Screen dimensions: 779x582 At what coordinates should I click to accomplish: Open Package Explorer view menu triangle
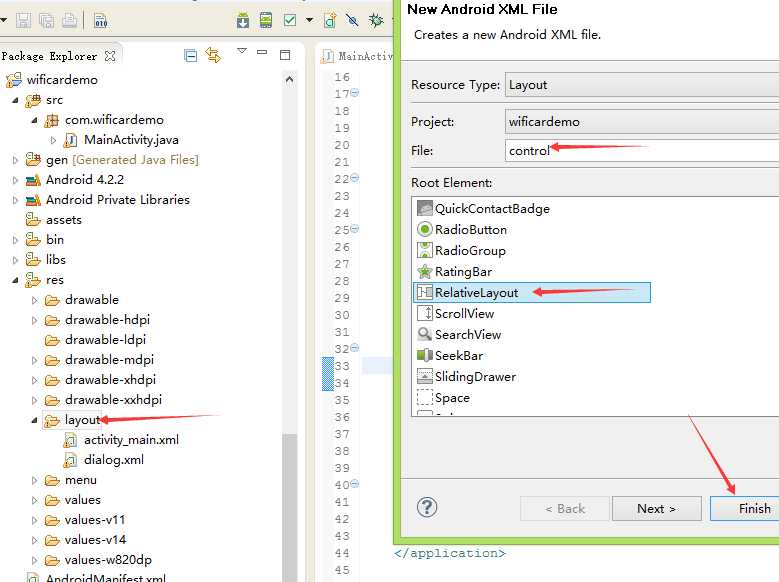(242, 51)
